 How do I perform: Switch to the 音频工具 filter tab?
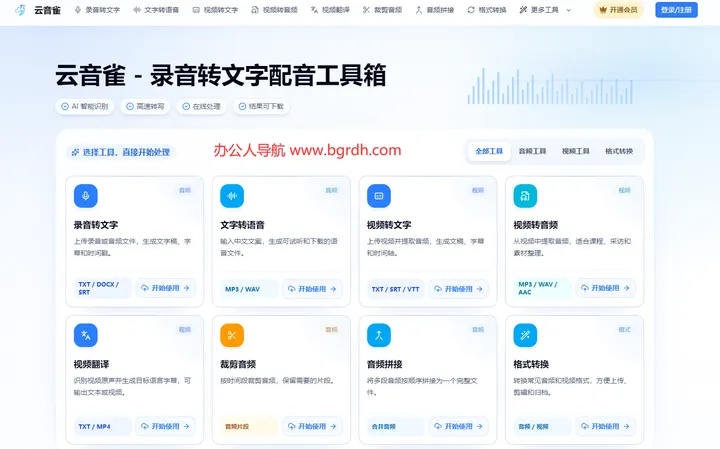click(x=532, y=151)
